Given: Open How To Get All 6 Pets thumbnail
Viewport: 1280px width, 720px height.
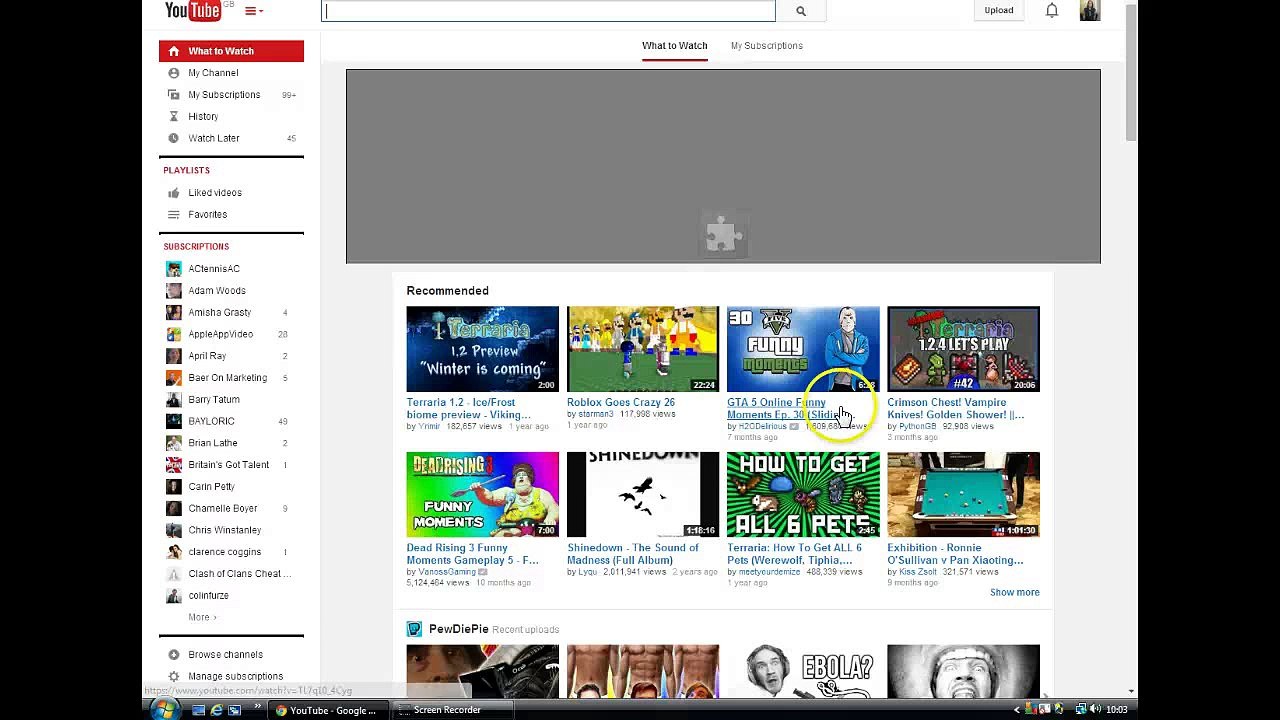Looking at the screenshot, I should tap(803, 494).
